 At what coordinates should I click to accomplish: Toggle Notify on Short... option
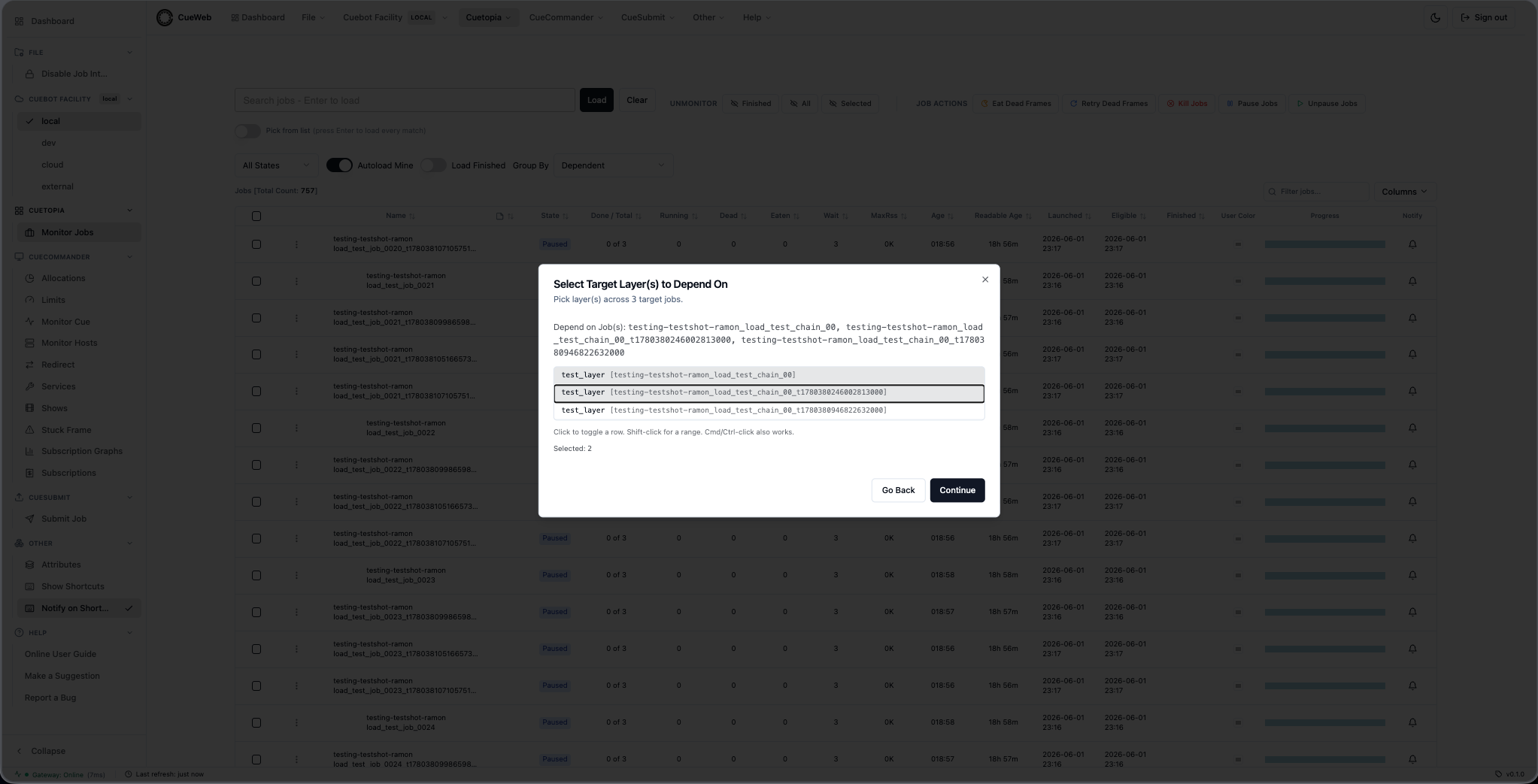(x=79, y=608)
